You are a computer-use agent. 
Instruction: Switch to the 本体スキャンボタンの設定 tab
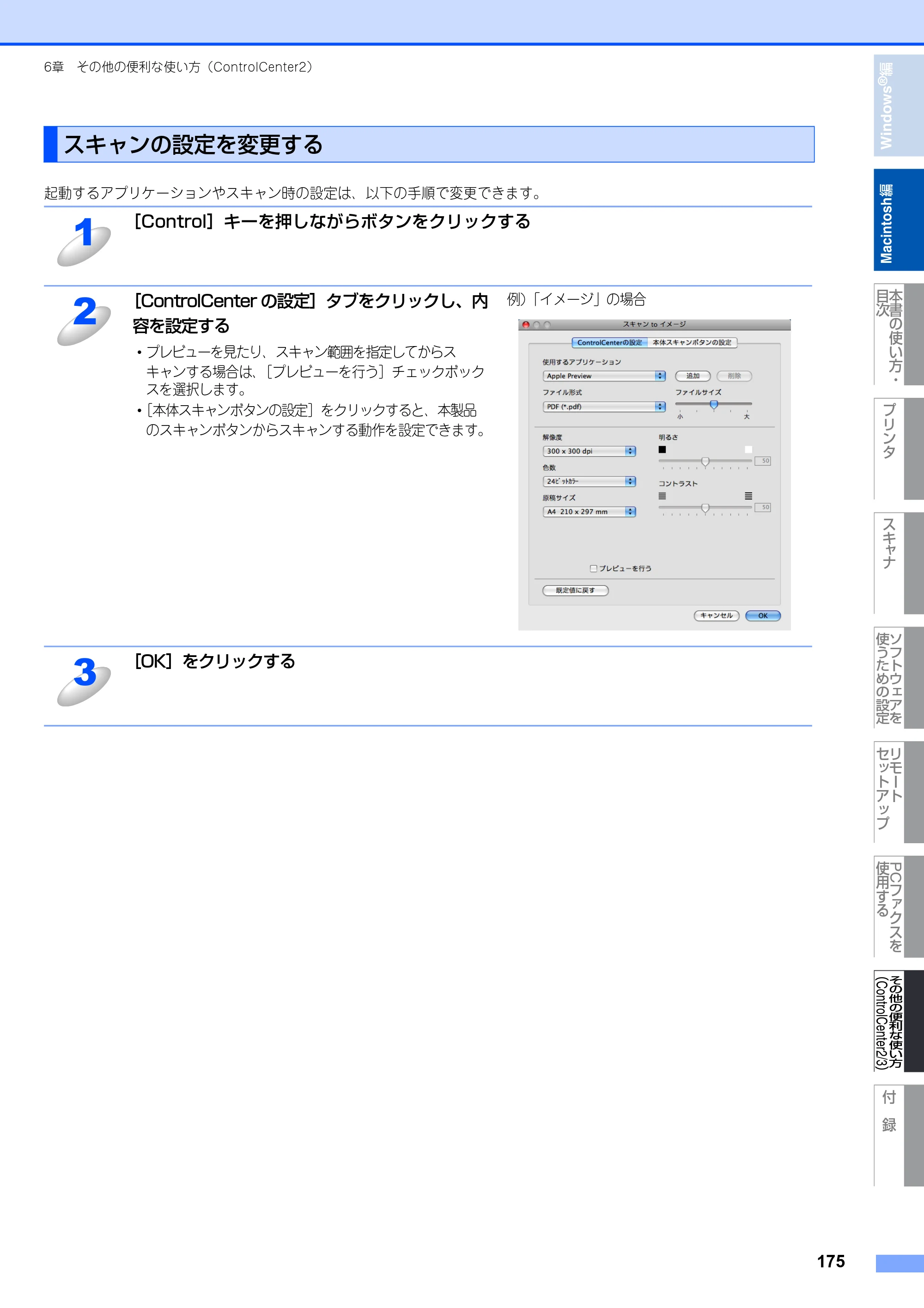pos(692,342)
